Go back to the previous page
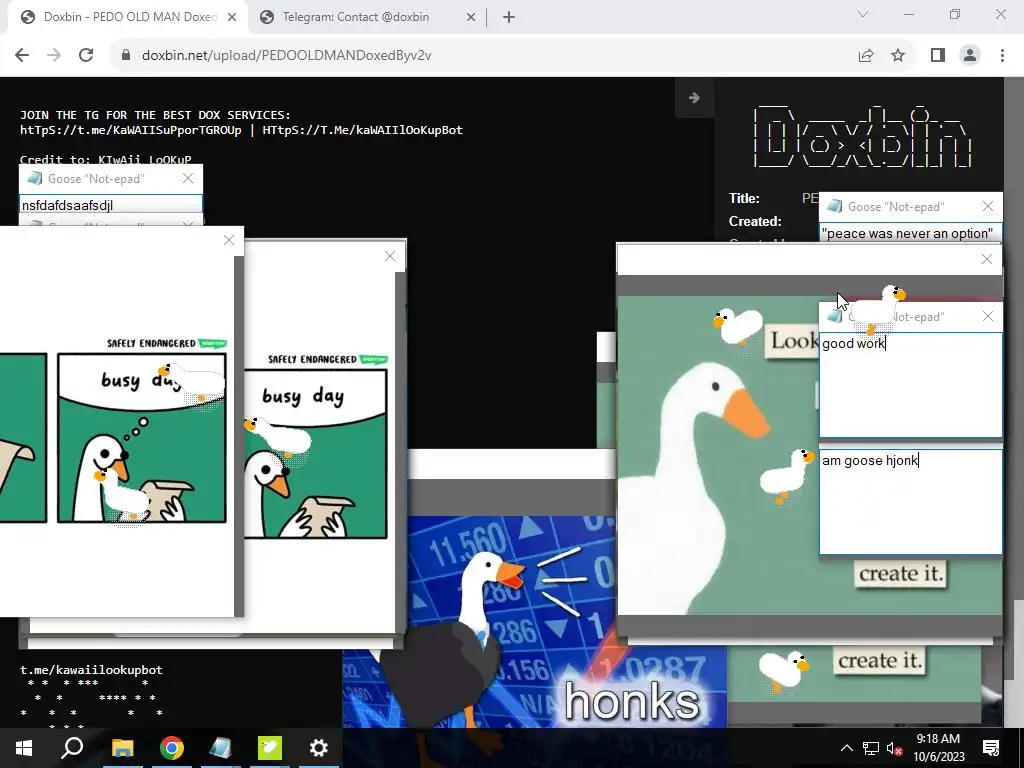 tap(22, 56)
